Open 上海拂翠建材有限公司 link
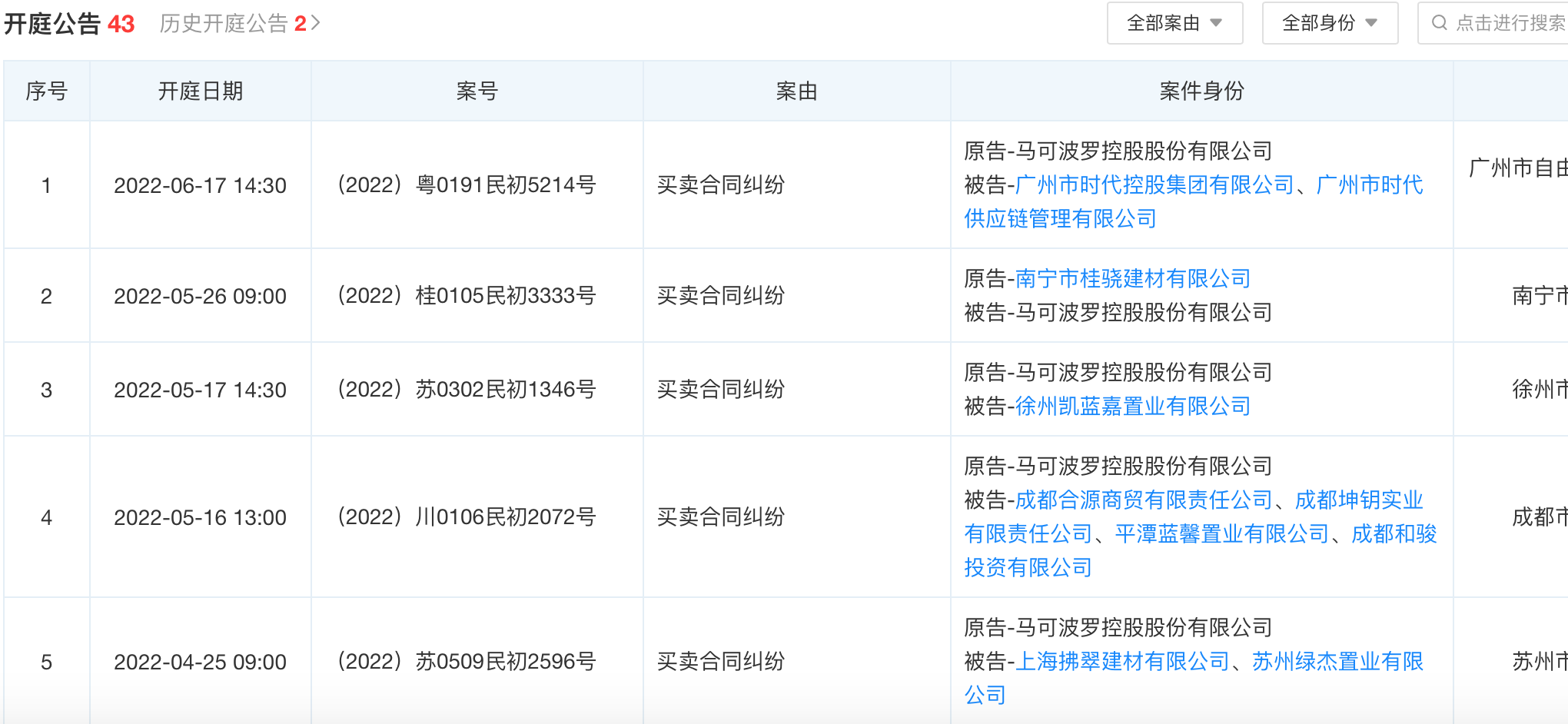 pos(1122,662)
